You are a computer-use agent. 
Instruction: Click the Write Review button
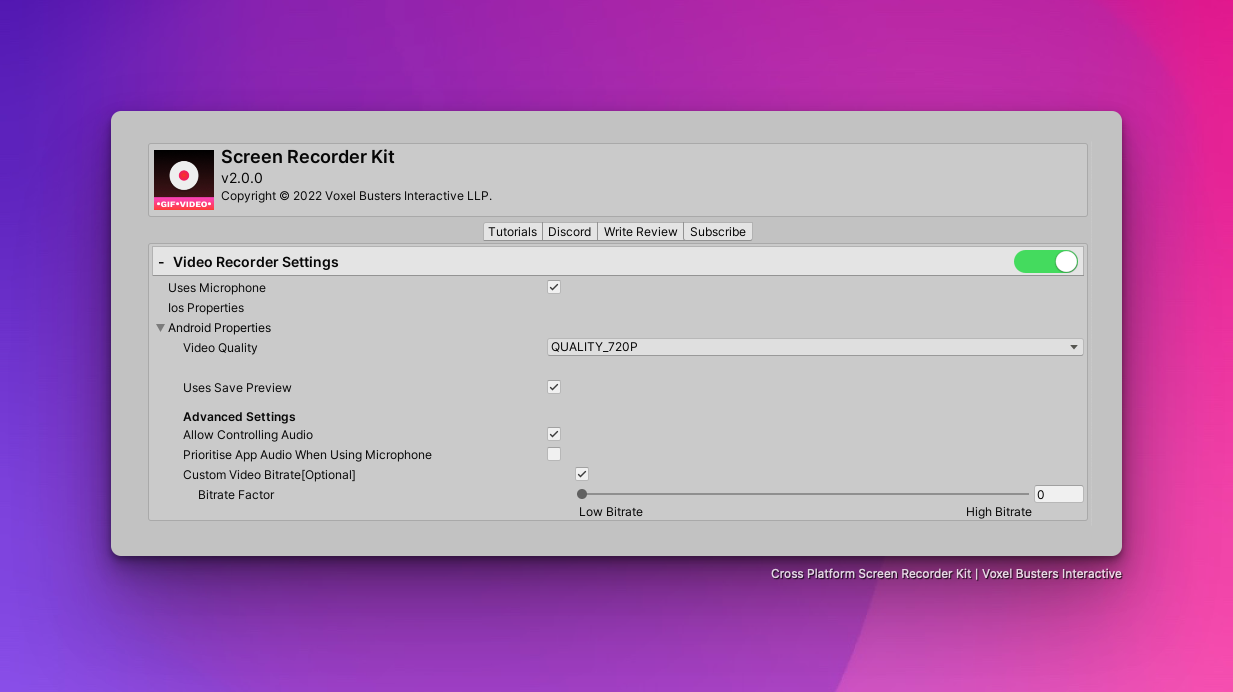pos(641,232)
